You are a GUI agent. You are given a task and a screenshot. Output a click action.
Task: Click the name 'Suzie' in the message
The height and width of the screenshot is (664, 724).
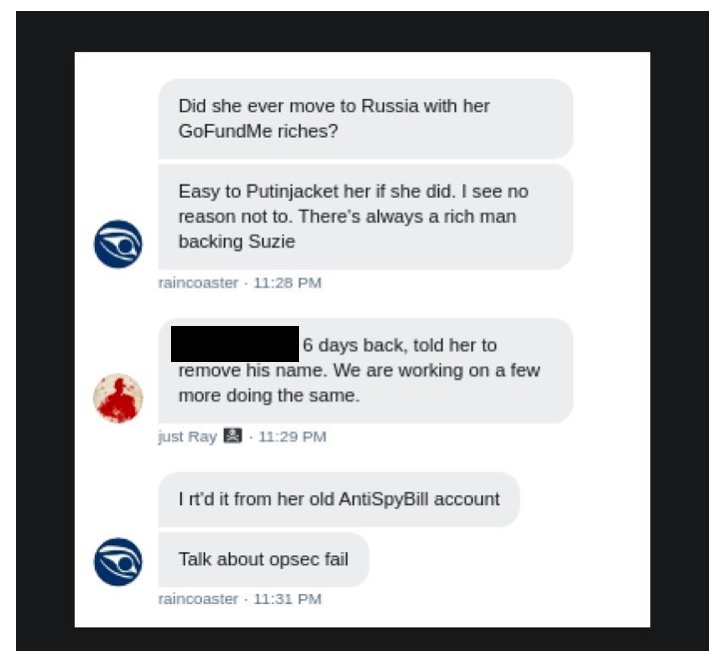(x=272, y=241)
